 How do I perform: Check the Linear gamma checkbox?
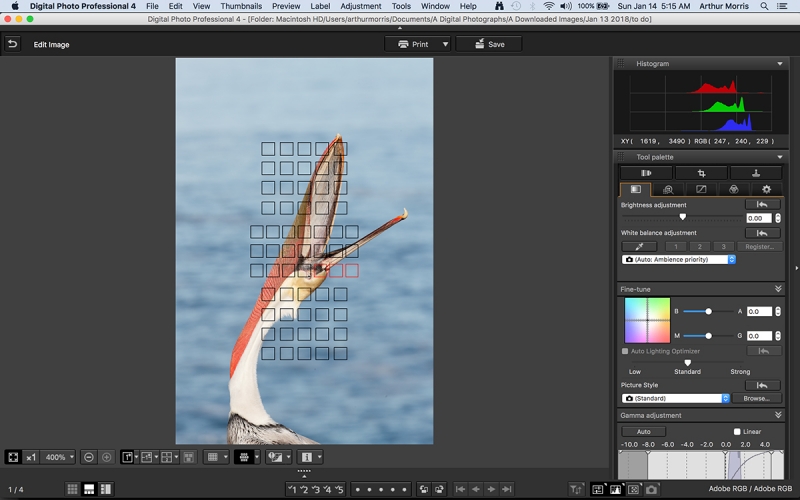(x=737, y=431)
